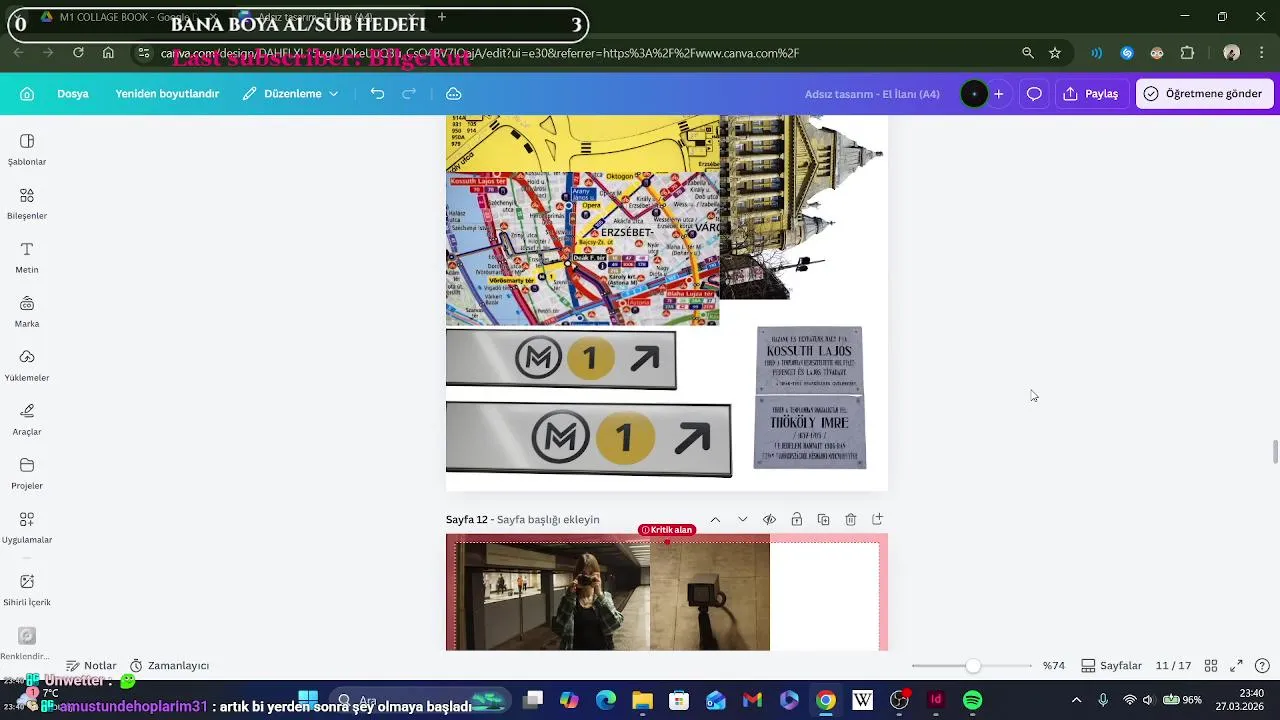Open the user avatar circle
Screen dimensions: 1280x720
(974, 94)
